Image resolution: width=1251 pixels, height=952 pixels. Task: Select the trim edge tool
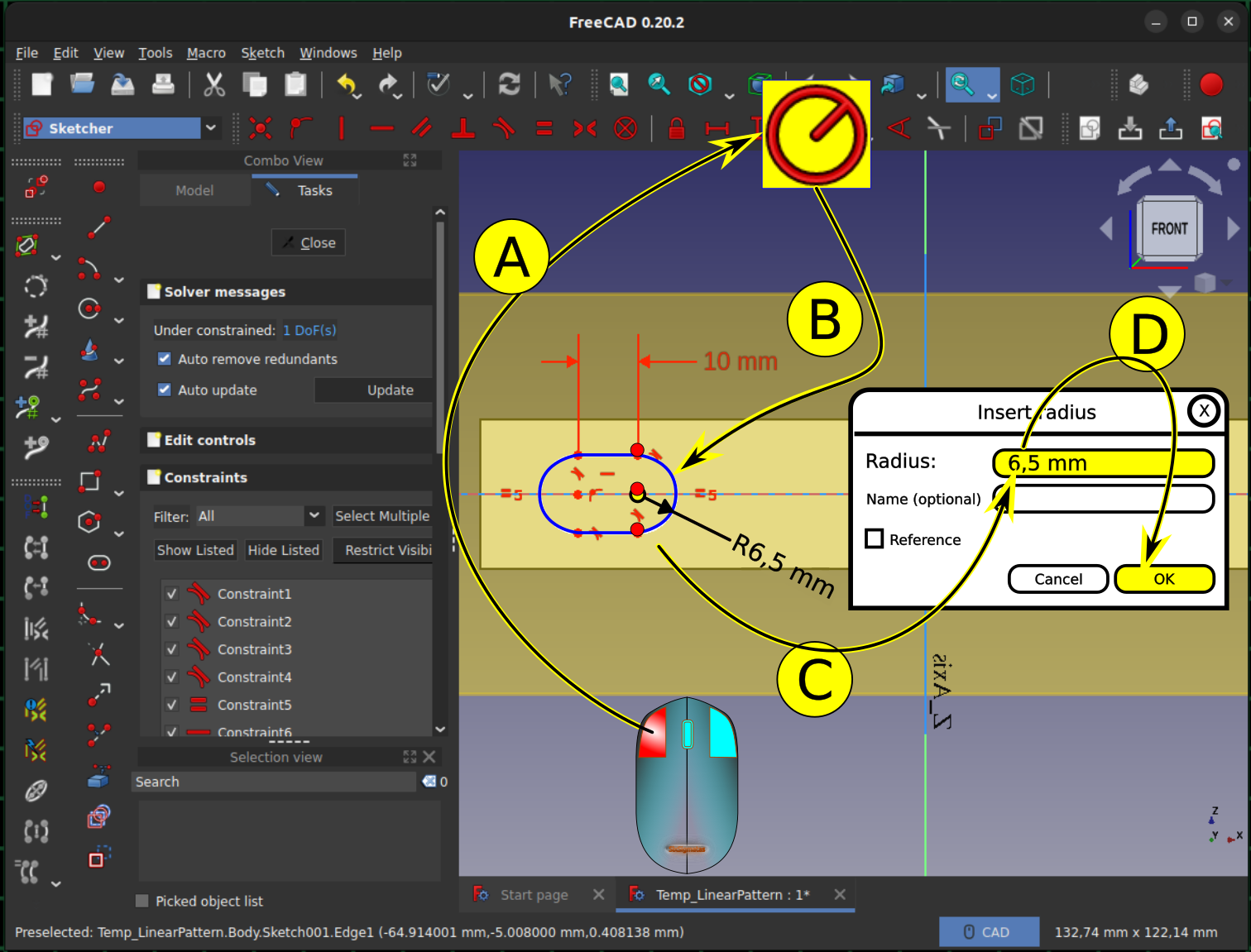click(x=99, y=655)
